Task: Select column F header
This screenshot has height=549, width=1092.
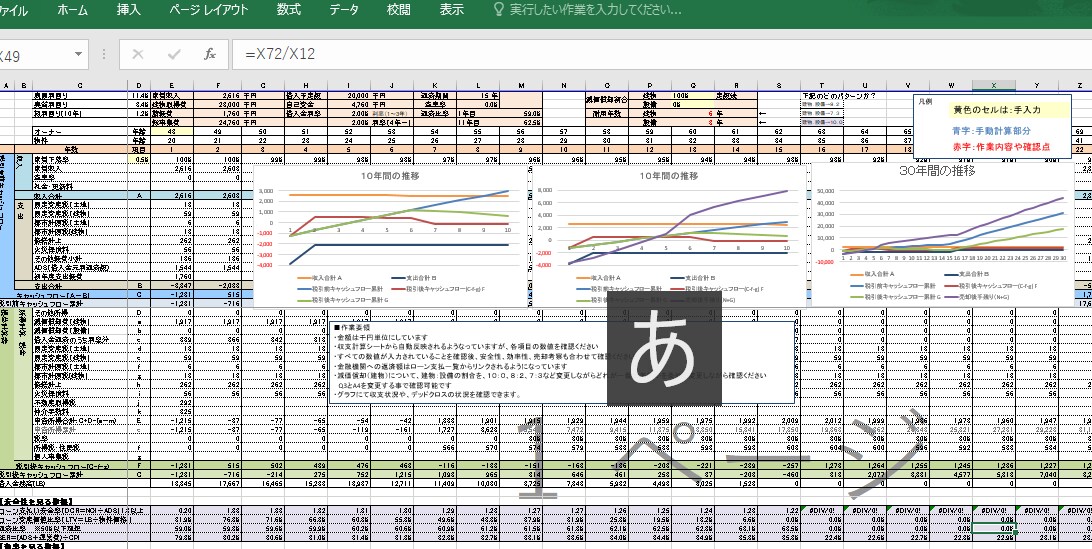Action: point(218,85)
